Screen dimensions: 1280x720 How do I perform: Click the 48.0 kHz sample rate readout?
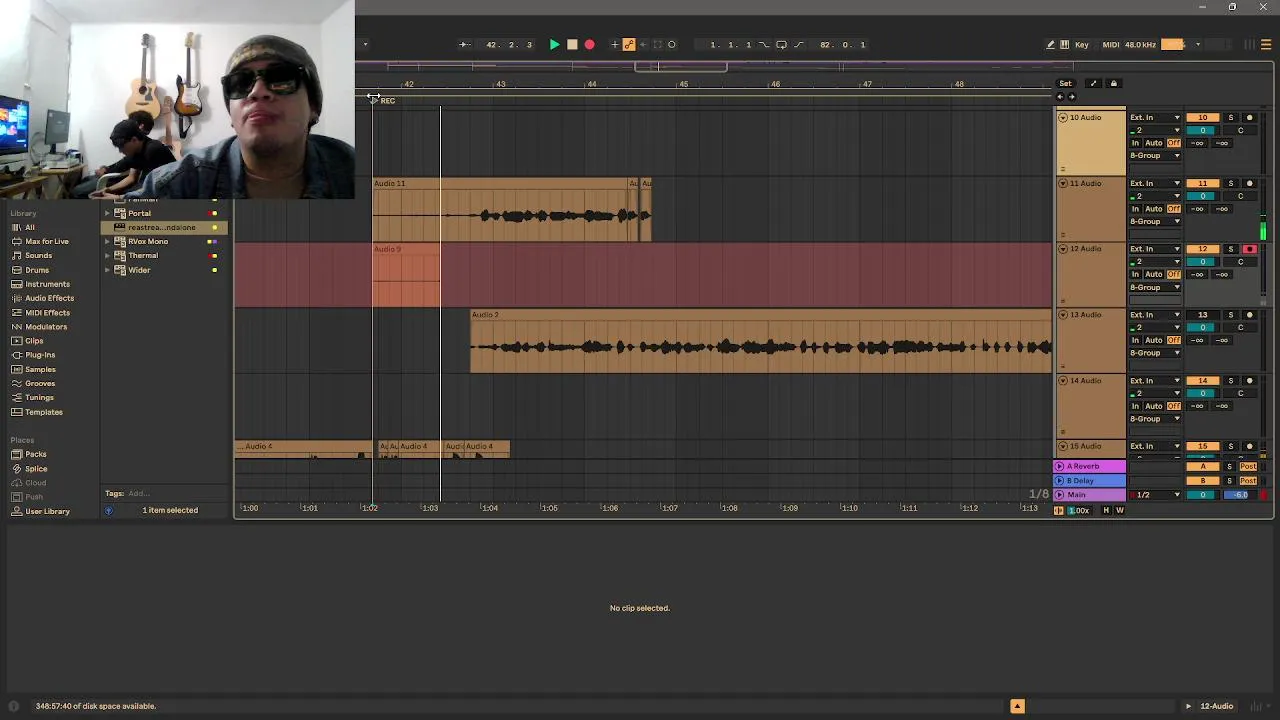[x=1140, y=44]
